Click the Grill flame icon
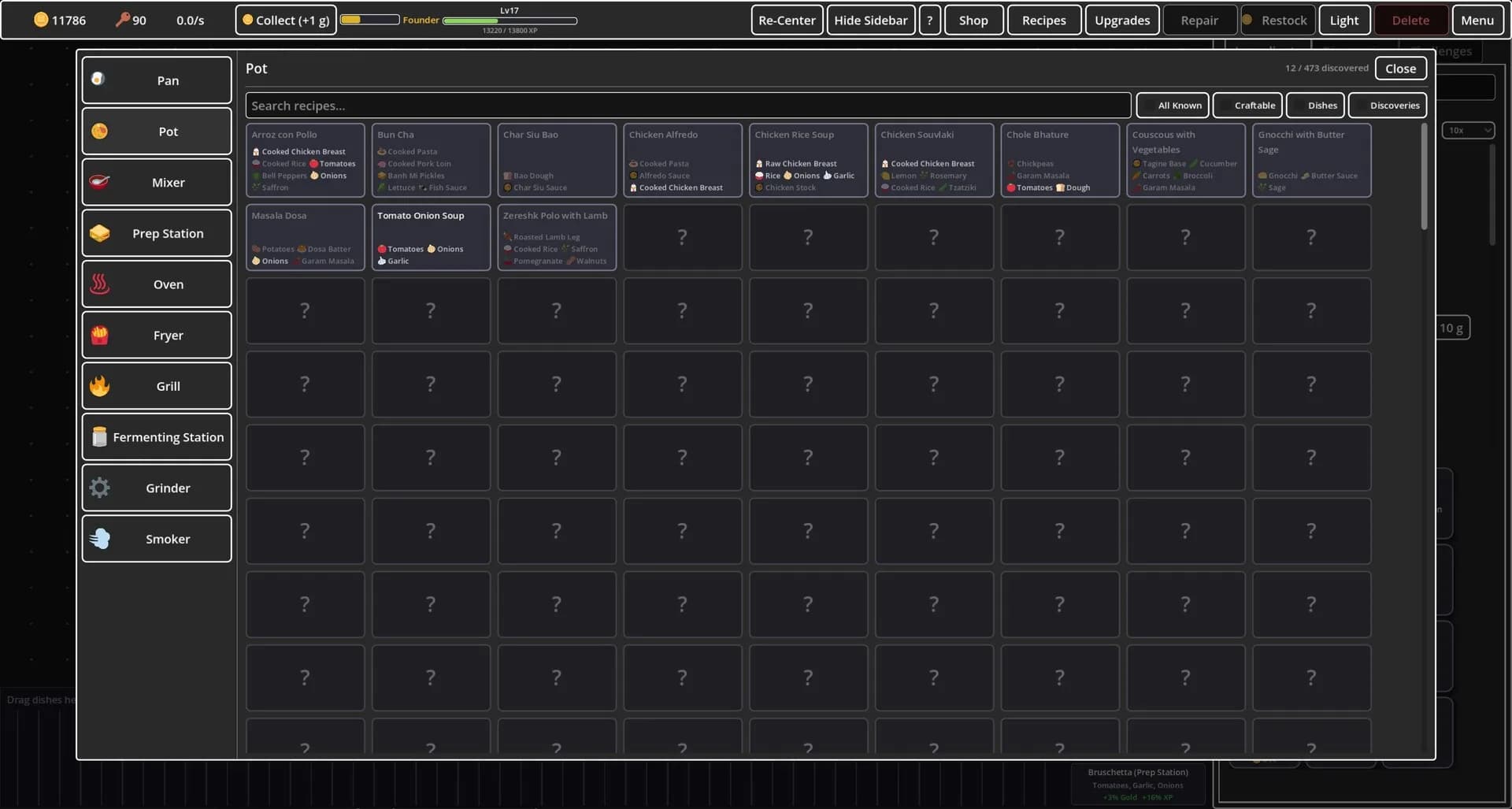Viewport: 1512px width, 809px height. point(99,386)
